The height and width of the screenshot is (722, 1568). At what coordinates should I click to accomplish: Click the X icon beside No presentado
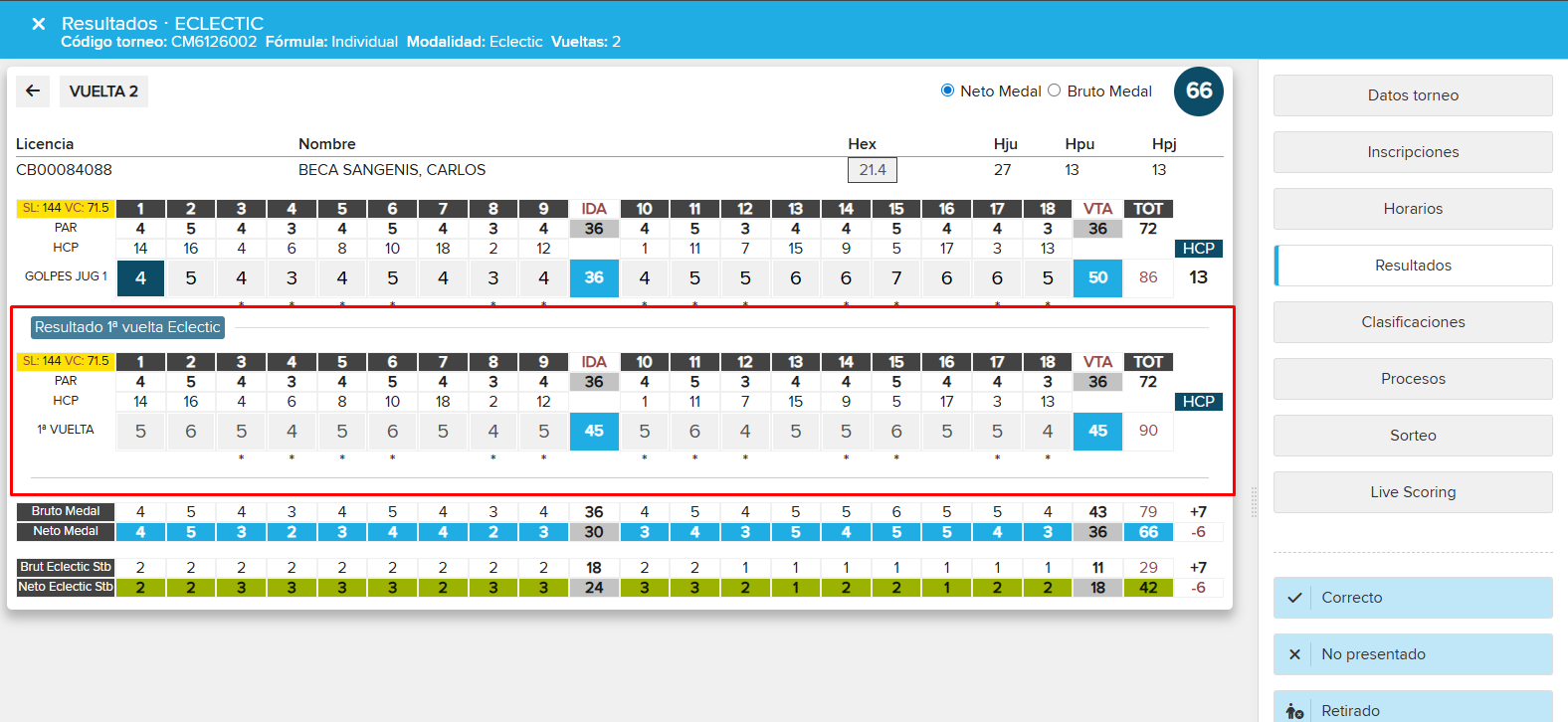point(1294,654)
